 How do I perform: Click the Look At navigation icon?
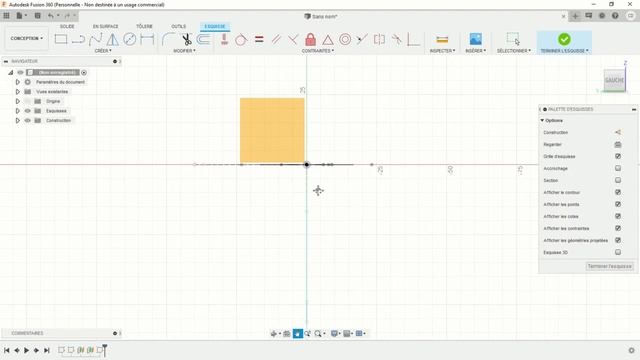click(287, 334)
